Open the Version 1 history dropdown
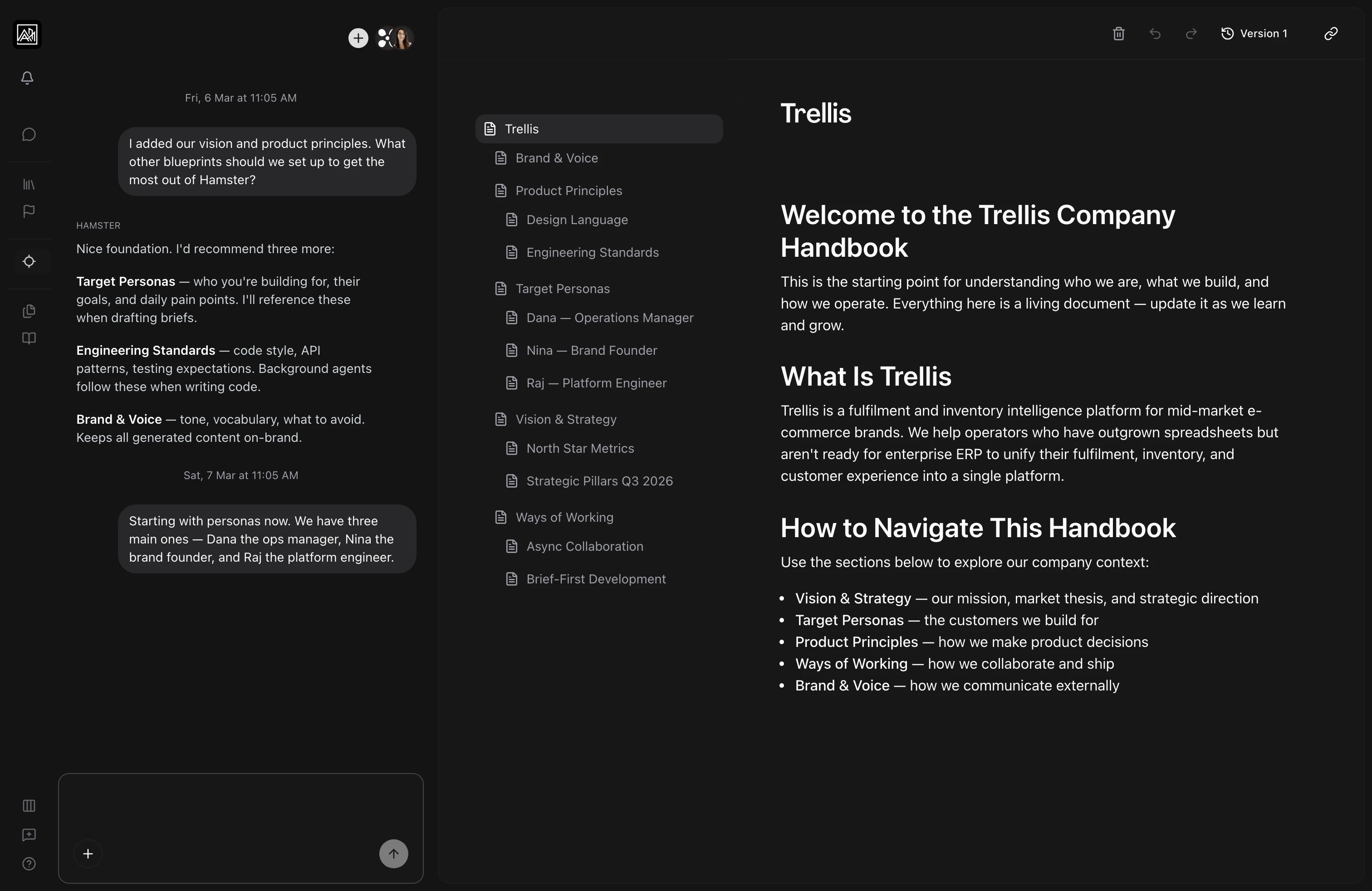Screen dimensions: 1372x891 [1254, 34]
